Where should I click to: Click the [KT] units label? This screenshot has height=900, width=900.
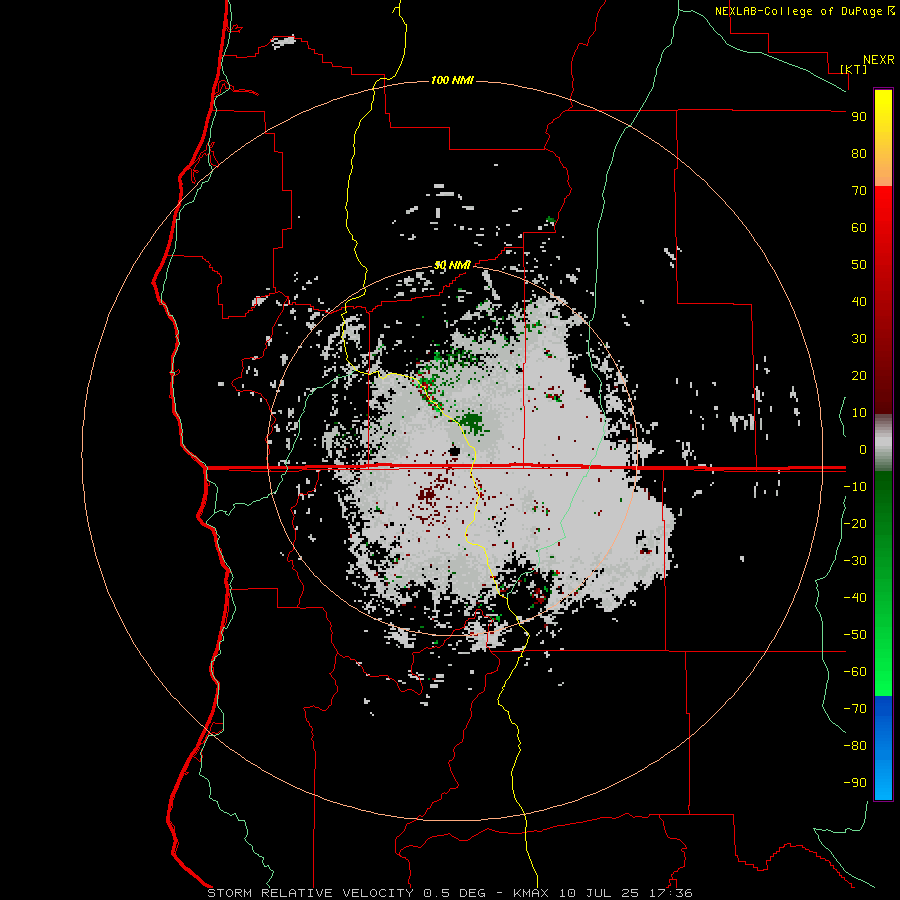(x=854, y=69)
